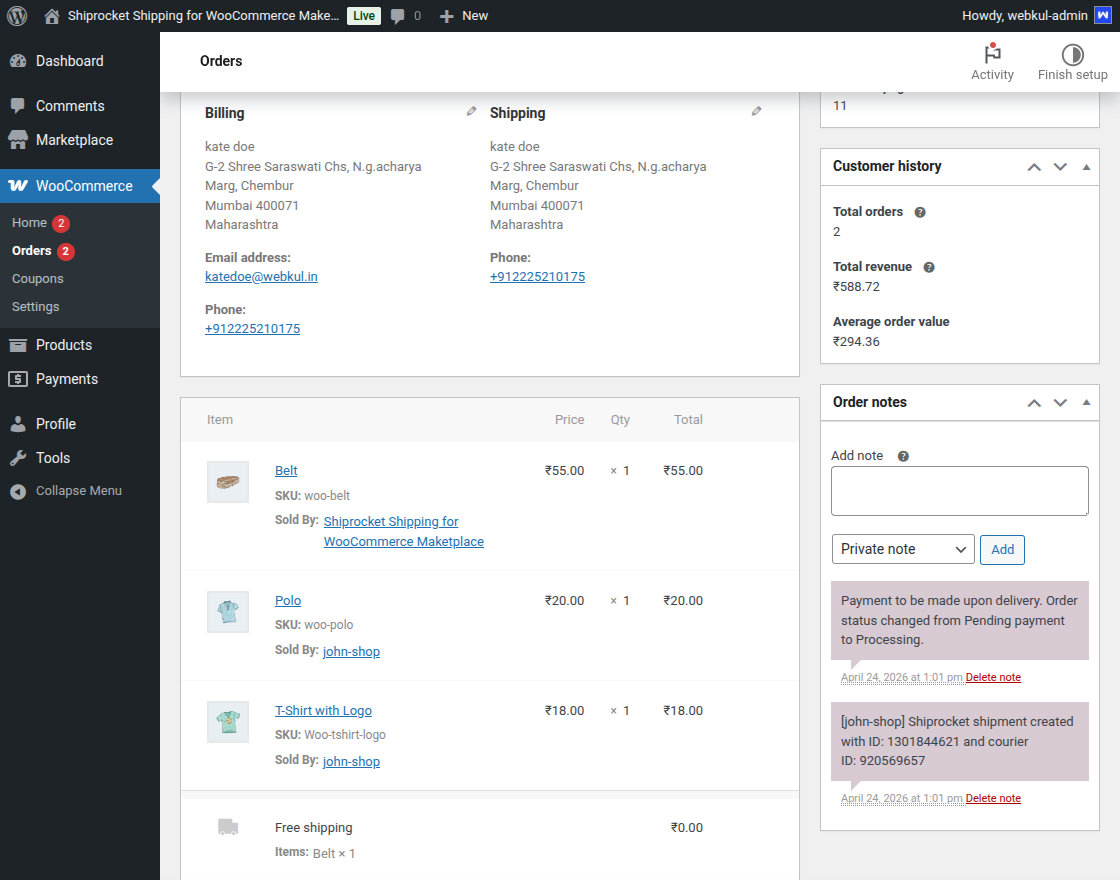Show help tooltip for Add note
Image resolution: width=1120 pixels, height=880 pixels.
point(903,456)
